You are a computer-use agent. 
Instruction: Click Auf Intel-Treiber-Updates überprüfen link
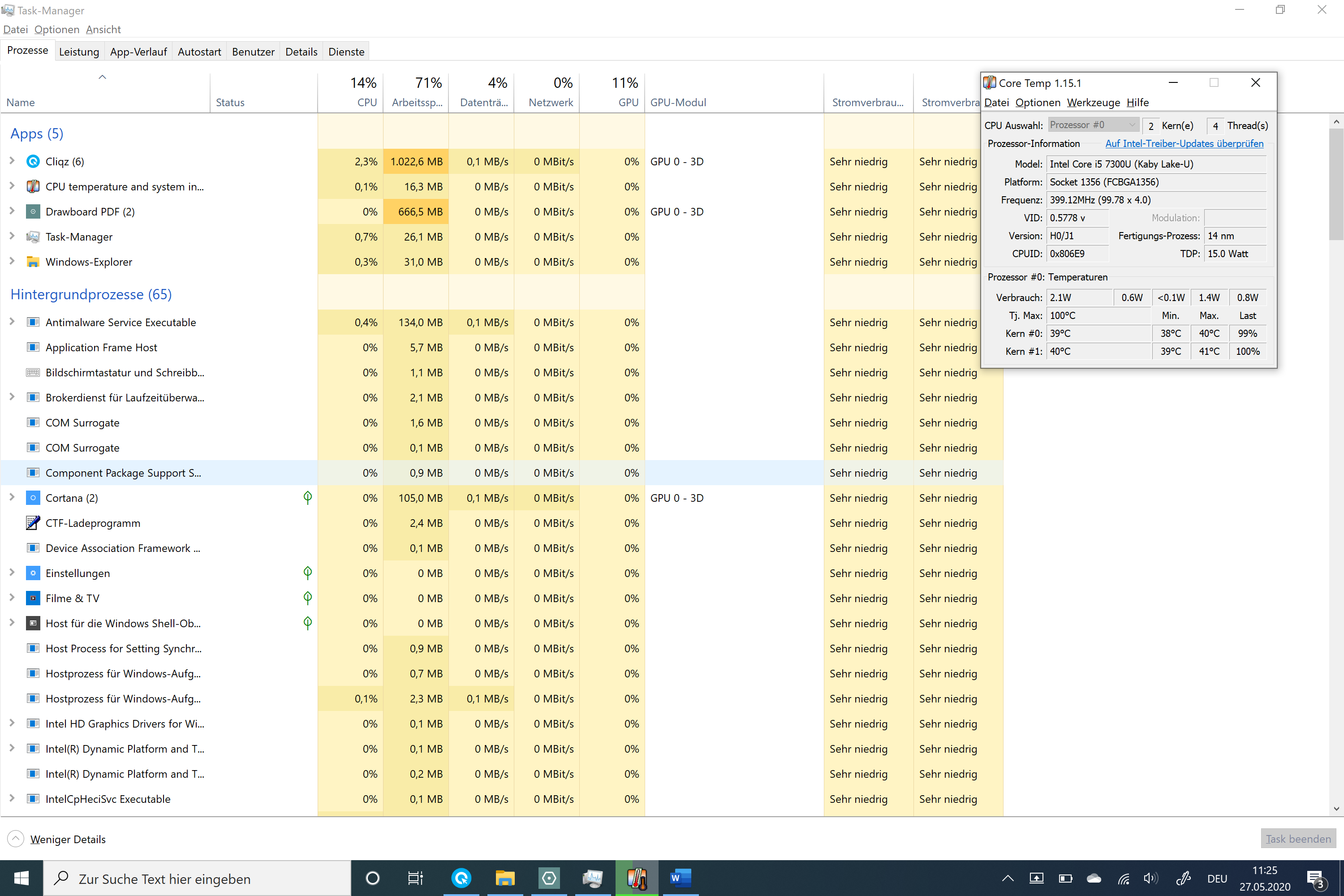point(1185,144)
